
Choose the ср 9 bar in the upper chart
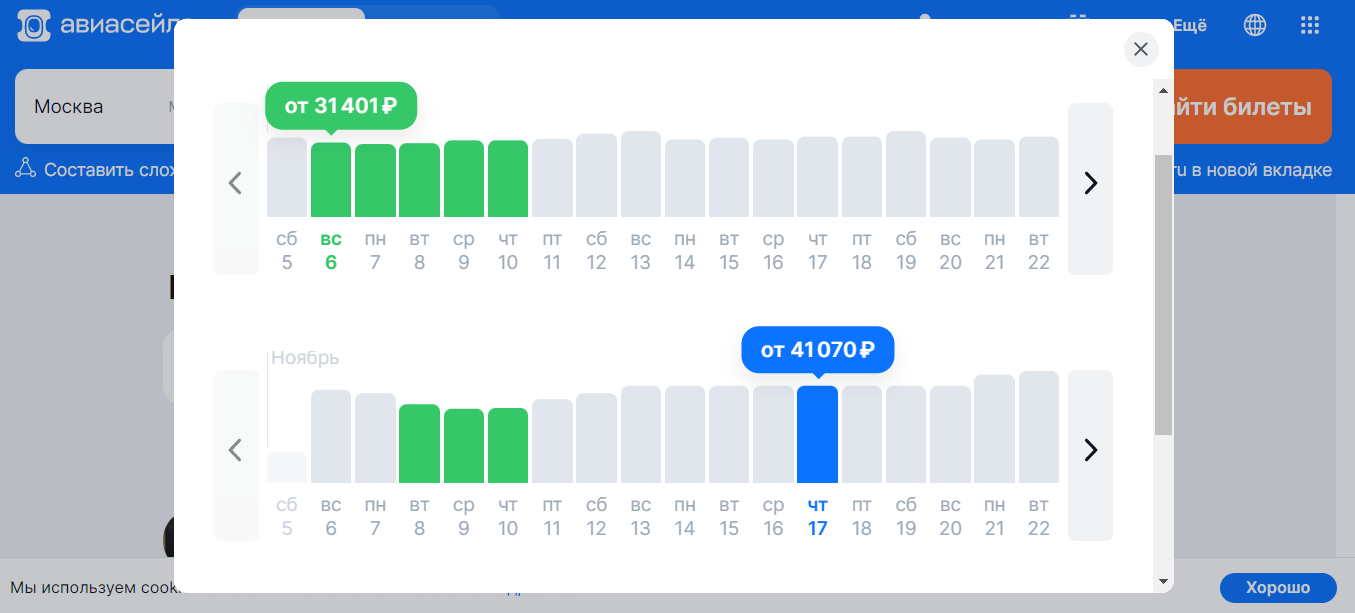click(x=464, y=179)
